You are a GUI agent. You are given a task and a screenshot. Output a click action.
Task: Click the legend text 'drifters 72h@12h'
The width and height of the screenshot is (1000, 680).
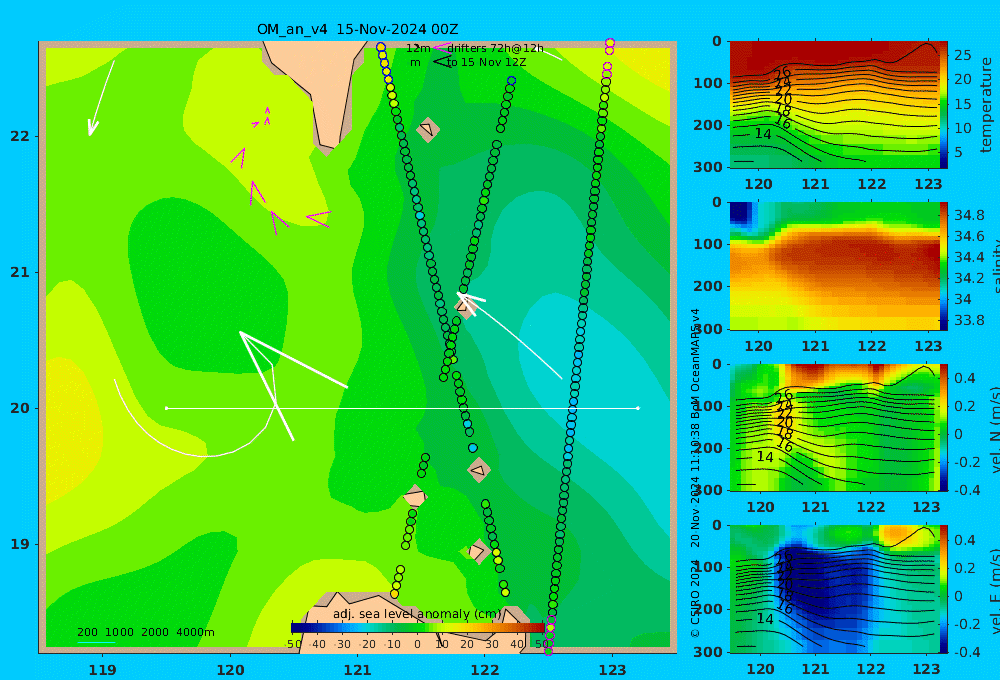(x=496, y=48)
